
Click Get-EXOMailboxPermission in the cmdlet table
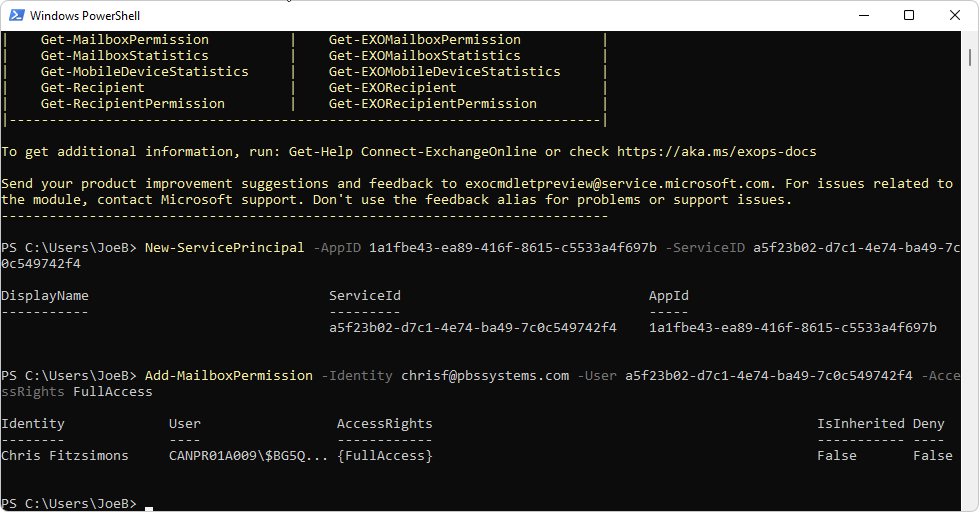425,40
